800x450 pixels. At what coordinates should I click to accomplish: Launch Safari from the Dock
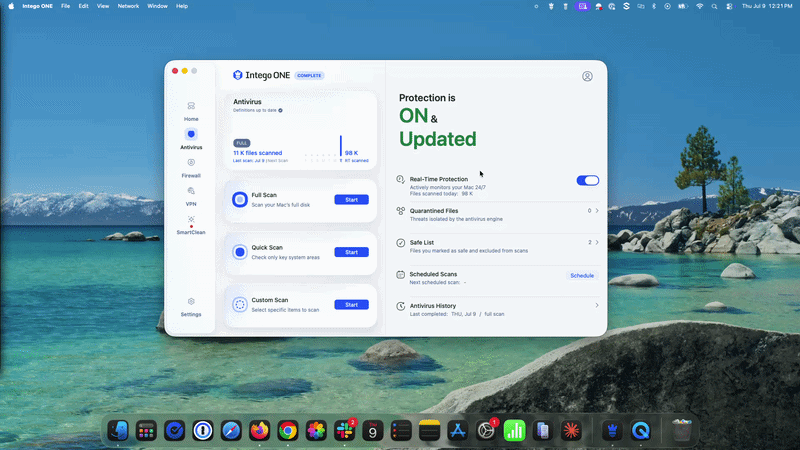231,431
